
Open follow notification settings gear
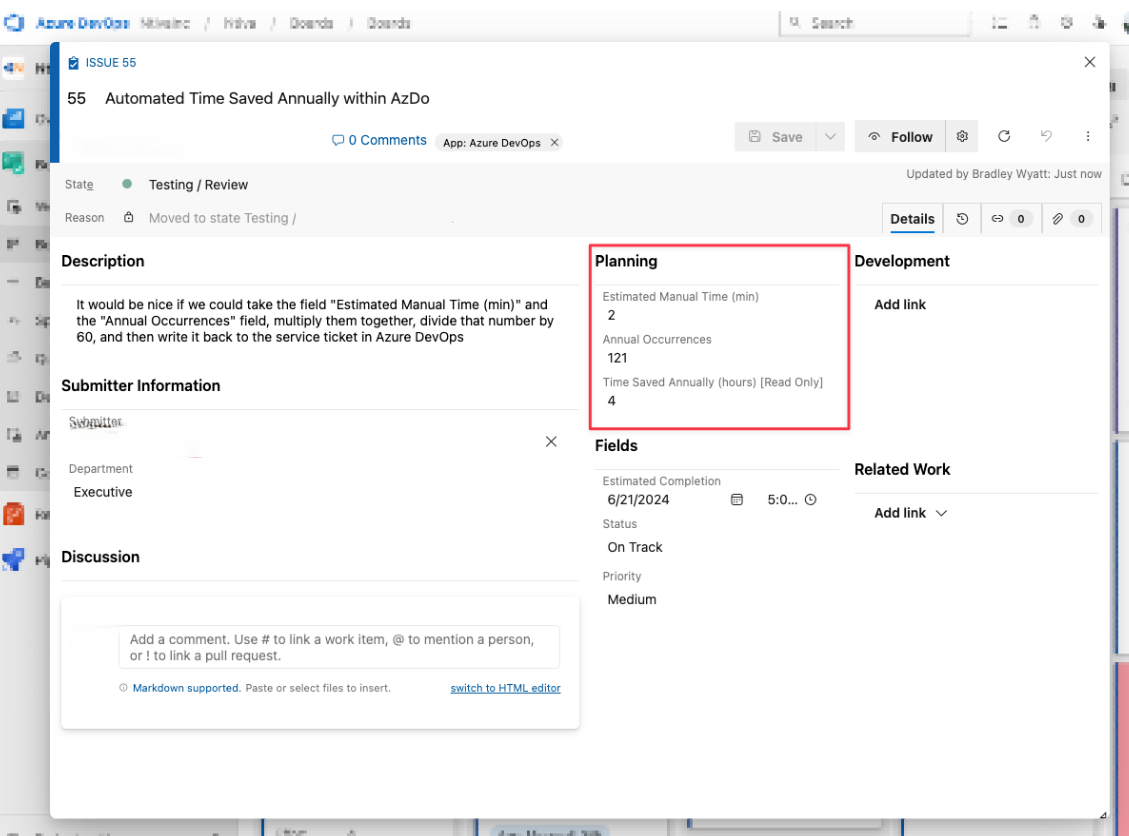[x=962, y=137]
